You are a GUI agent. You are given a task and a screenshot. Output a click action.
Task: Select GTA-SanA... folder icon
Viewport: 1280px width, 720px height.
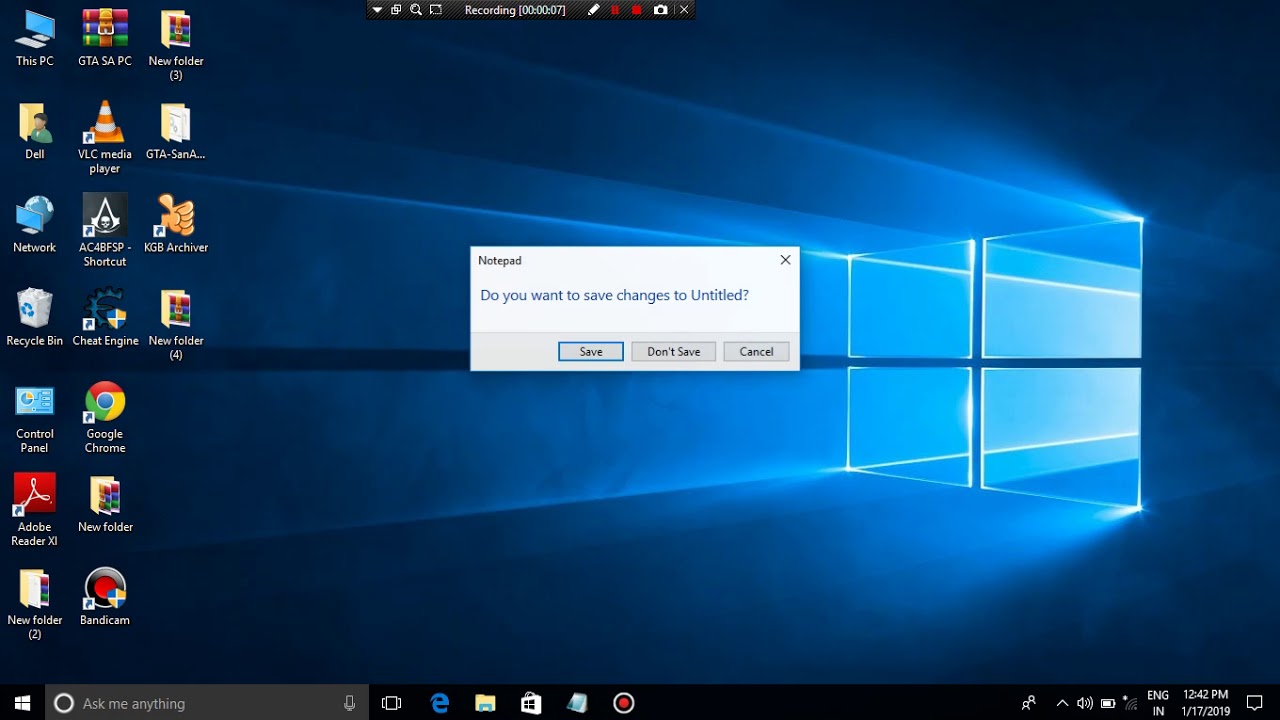point(176,131)
